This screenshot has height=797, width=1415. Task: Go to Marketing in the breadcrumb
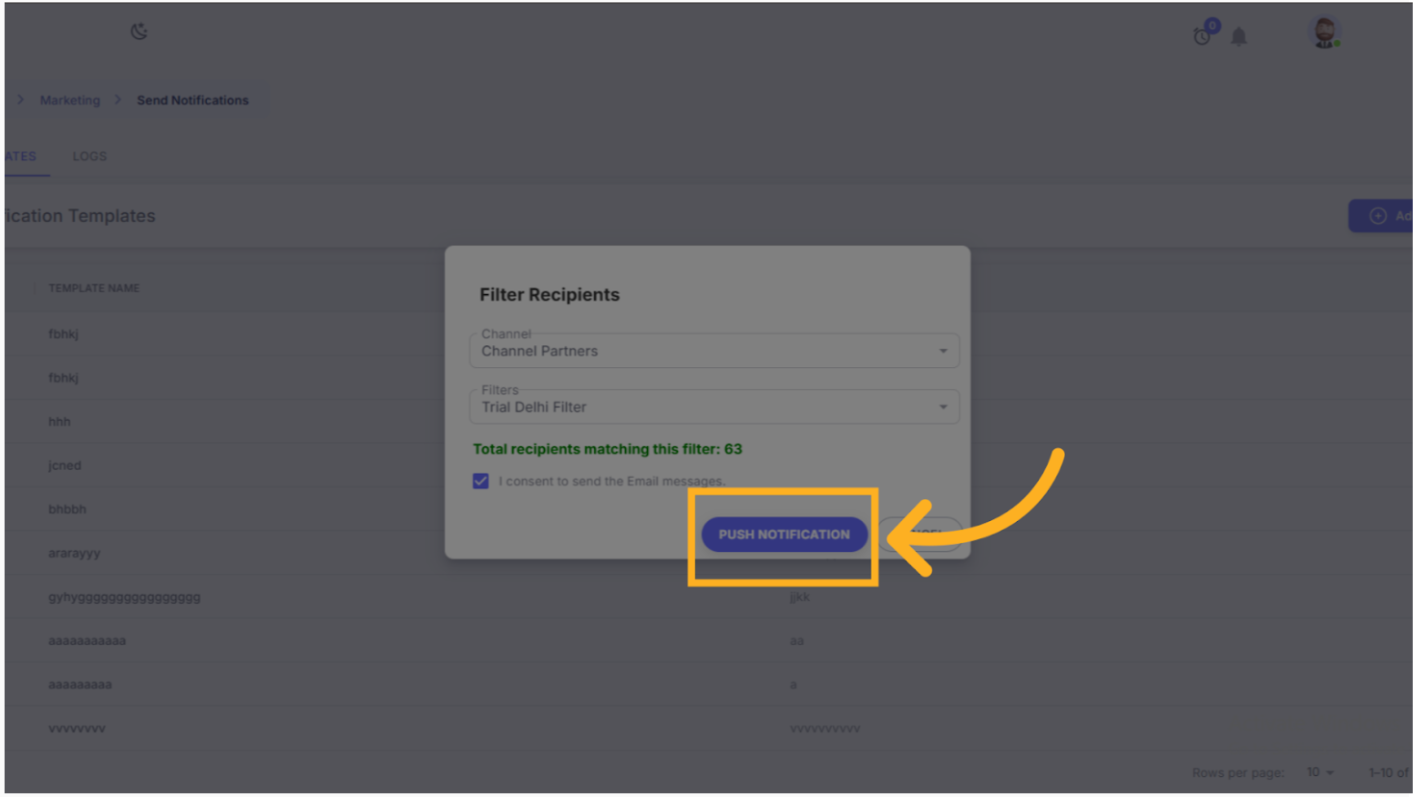(x=70, y=100)
